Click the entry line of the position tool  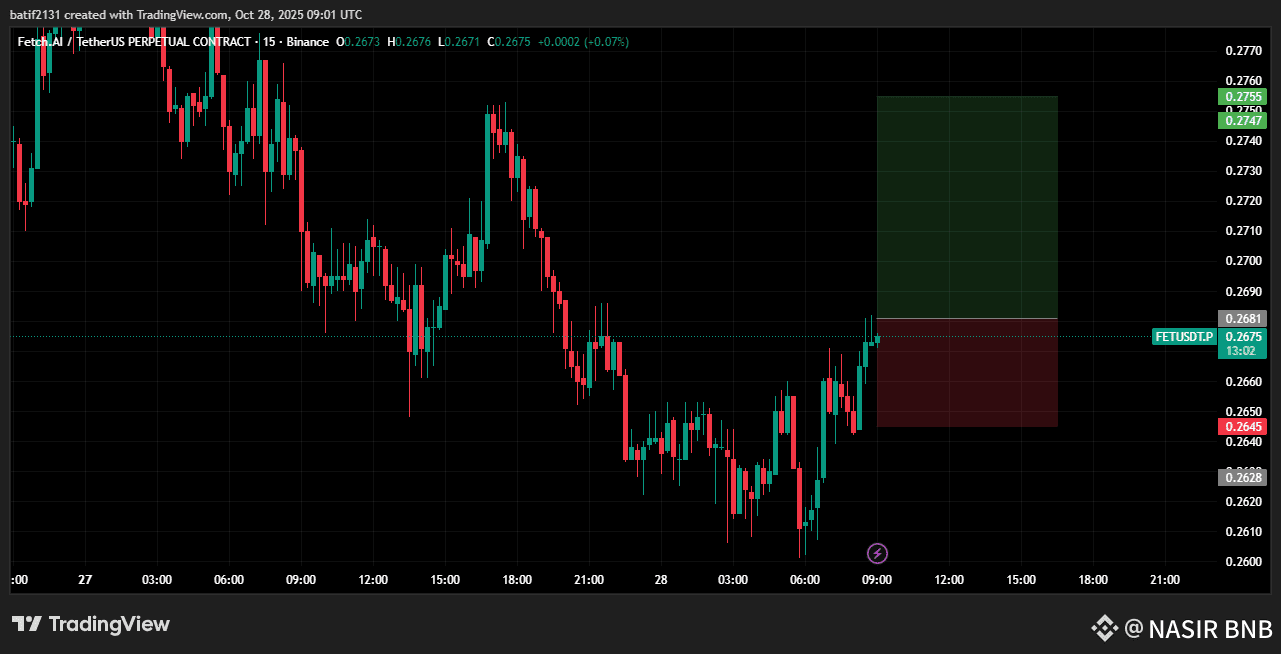[965, 318]
